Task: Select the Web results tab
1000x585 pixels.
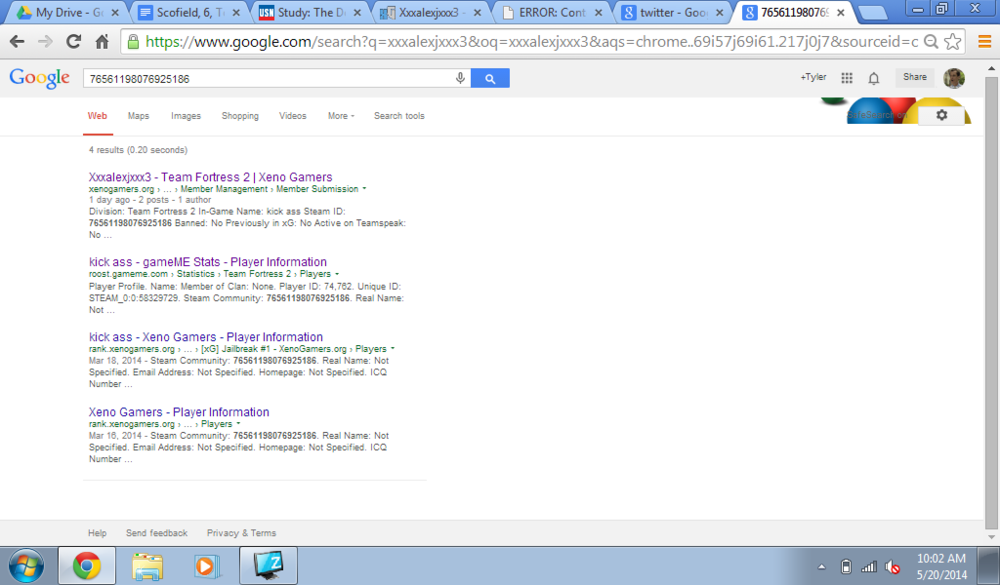Action: (98, 116)
